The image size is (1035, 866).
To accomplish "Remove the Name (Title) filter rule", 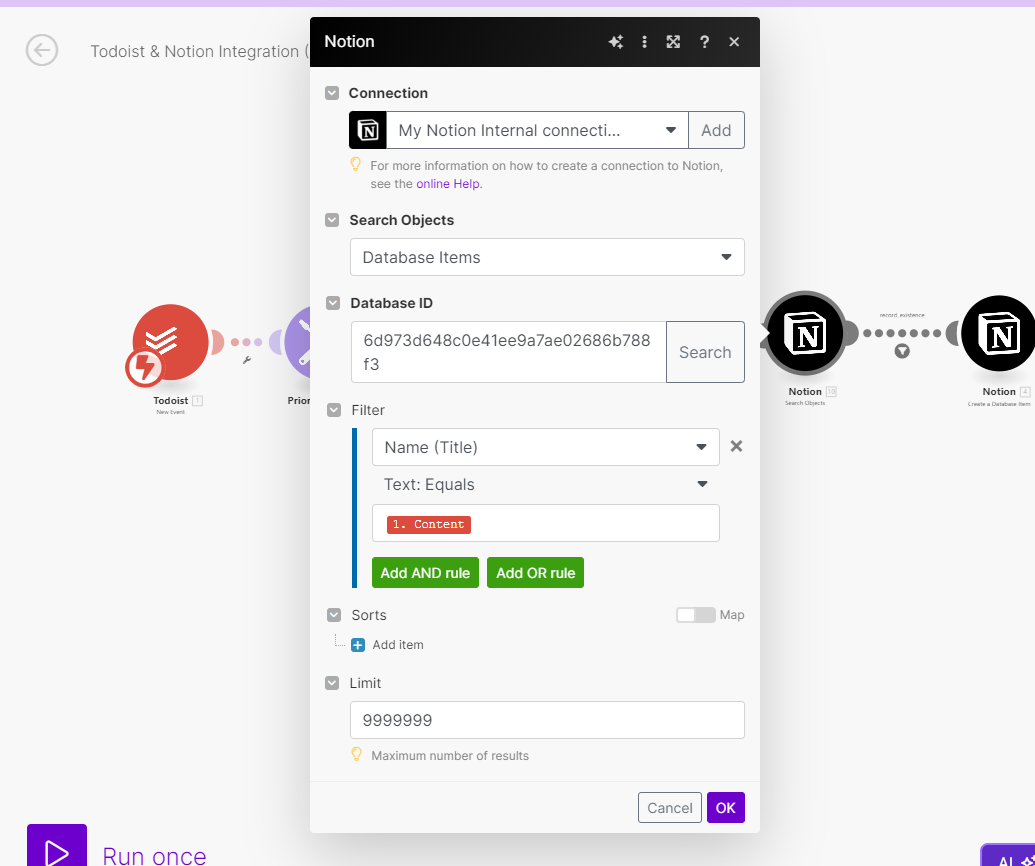I will pos(737,446).
